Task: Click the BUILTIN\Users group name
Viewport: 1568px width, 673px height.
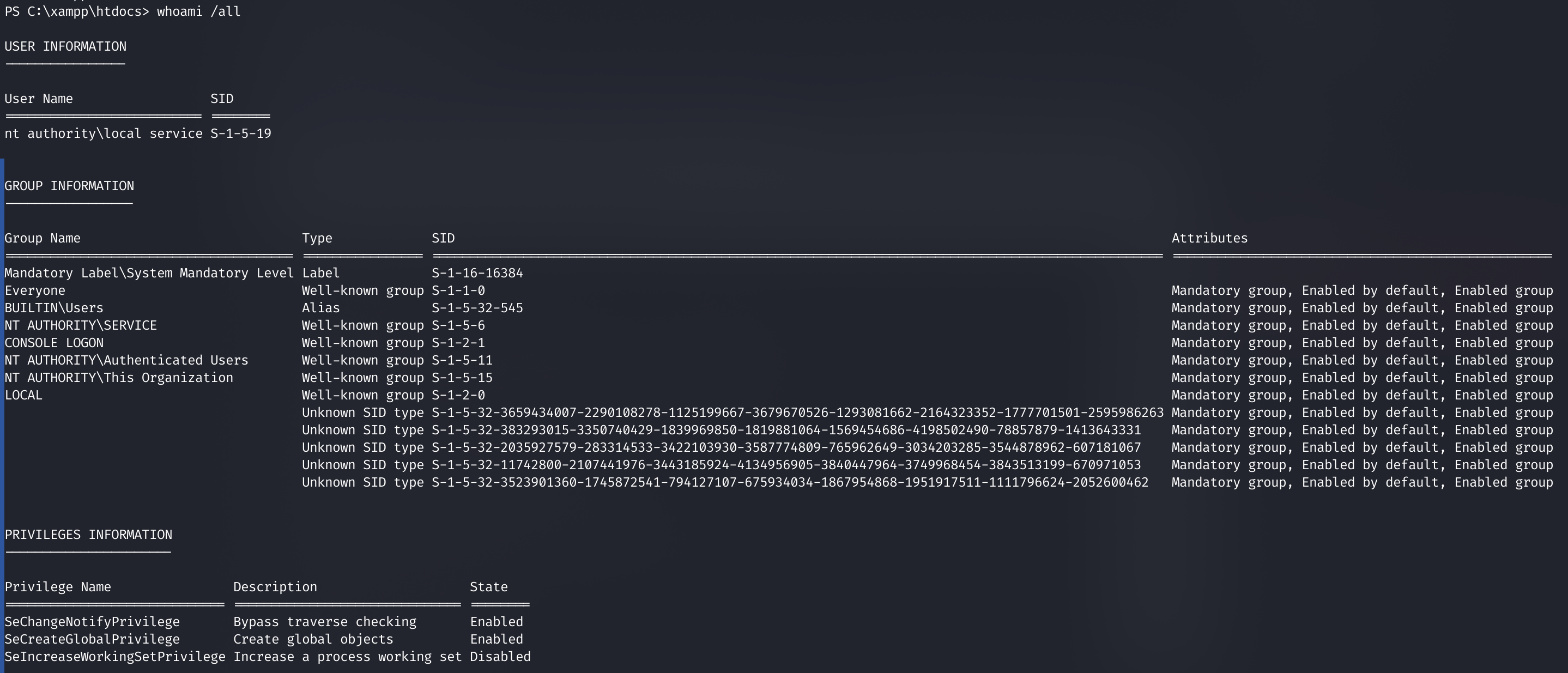Action: tap(54, 308)
